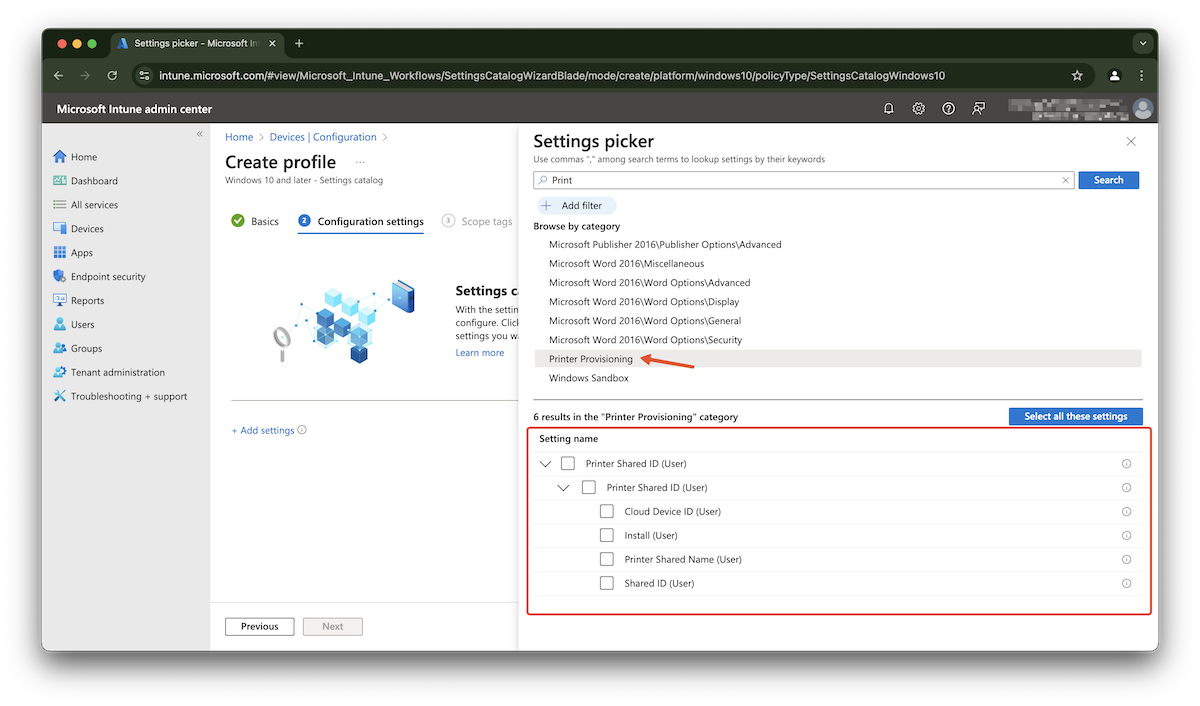
Task: Open the portal settings gear icon
Action: coord(918,108)
